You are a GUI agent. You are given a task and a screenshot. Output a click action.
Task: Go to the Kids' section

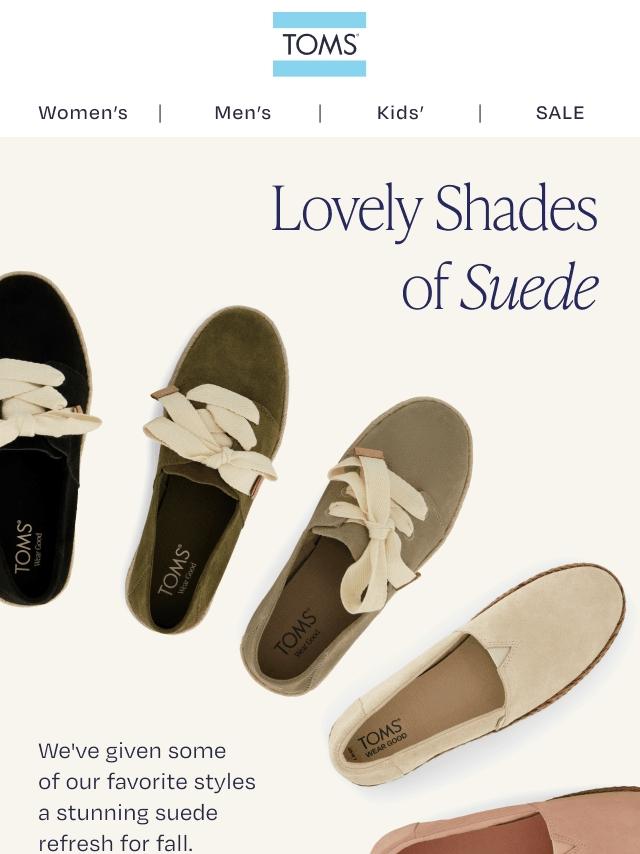400,113
